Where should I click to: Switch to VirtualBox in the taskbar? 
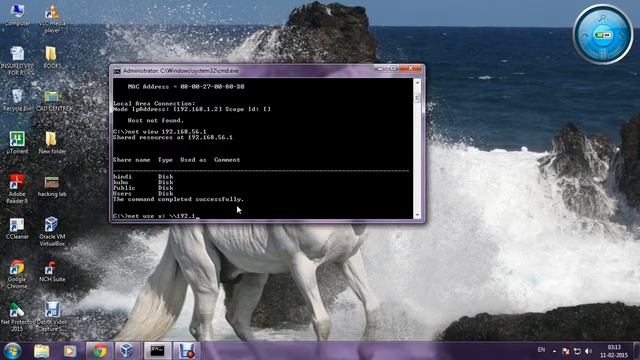click(127, 351)
